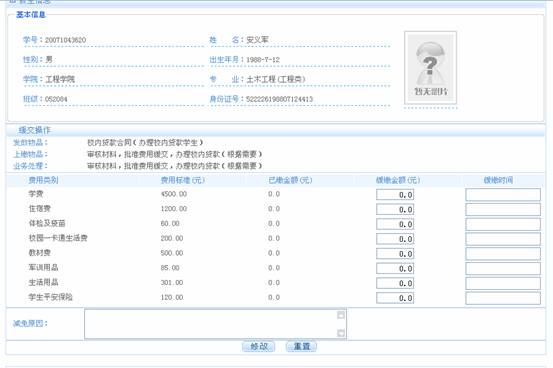Click the 校园一卡通生活费 row label
Image resolution: width=553 pixels, height=368 pixels.
58,238
